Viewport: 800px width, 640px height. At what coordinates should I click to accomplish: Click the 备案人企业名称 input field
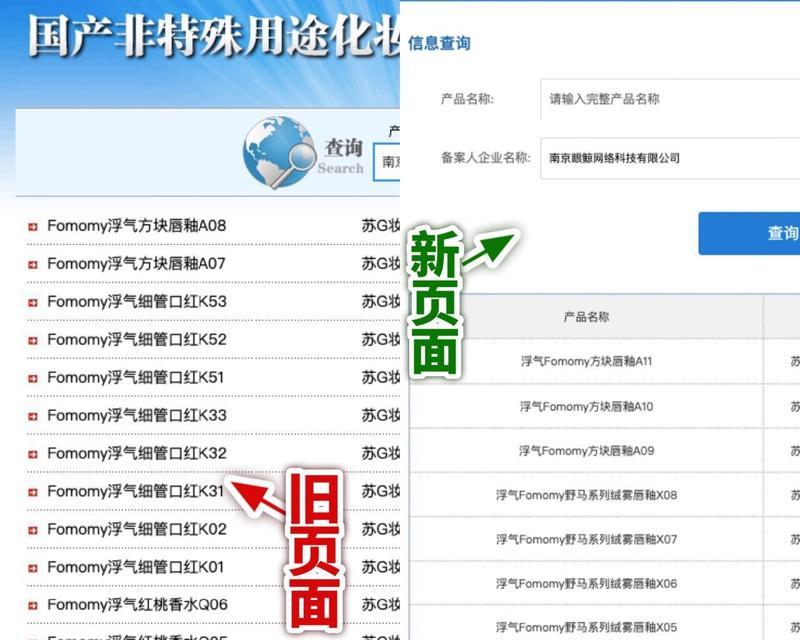click(x=670, y=158)
